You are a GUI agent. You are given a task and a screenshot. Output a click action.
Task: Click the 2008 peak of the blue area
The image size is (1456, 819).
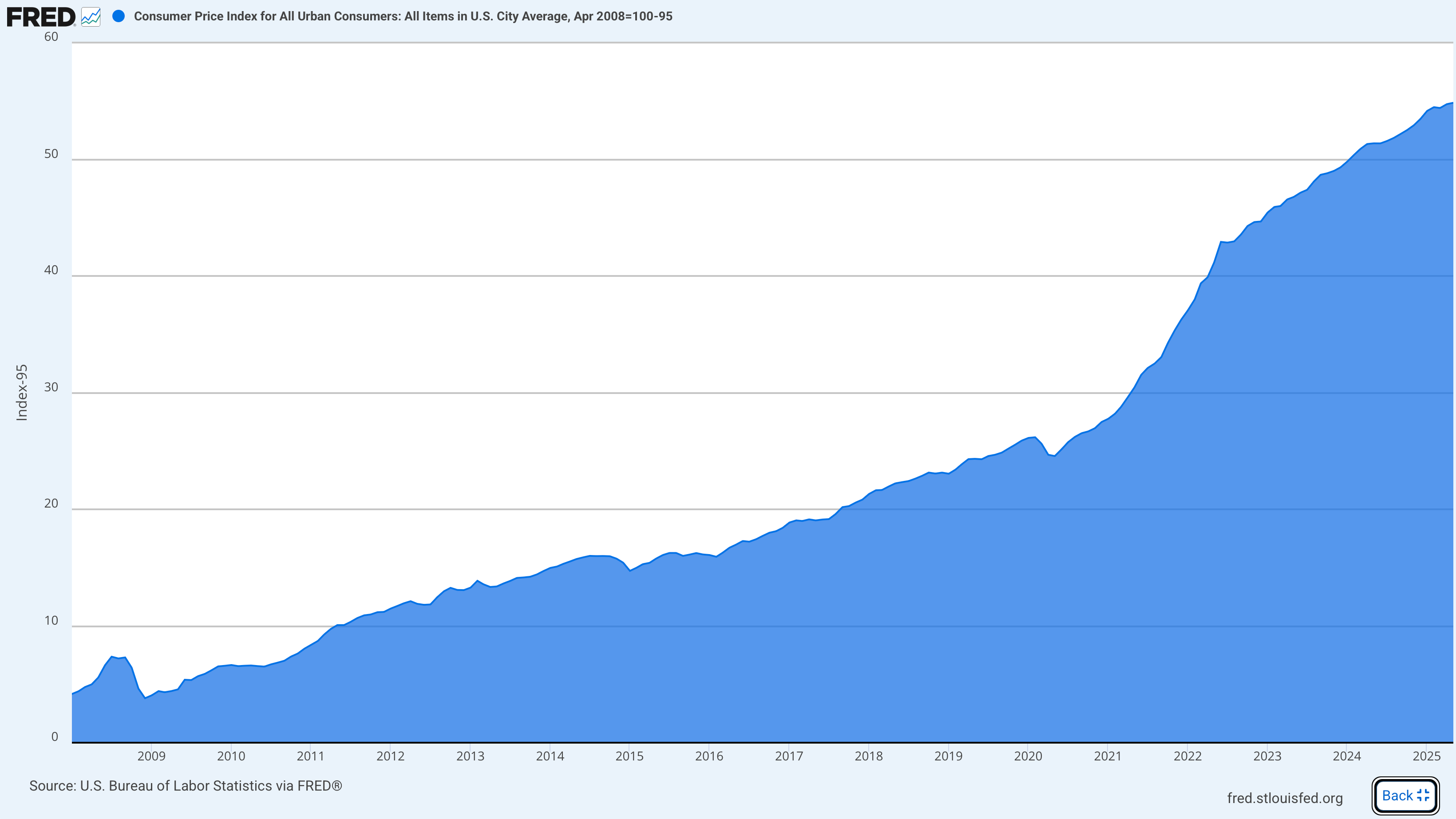(112, 657)
